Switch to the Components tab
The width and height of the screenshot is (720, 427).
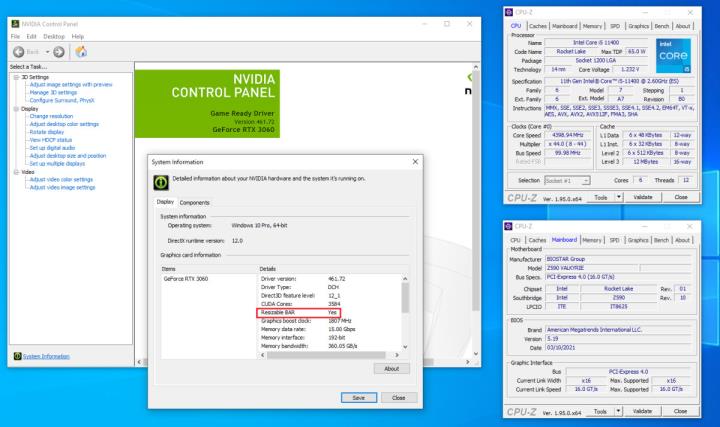pos(194,202)
